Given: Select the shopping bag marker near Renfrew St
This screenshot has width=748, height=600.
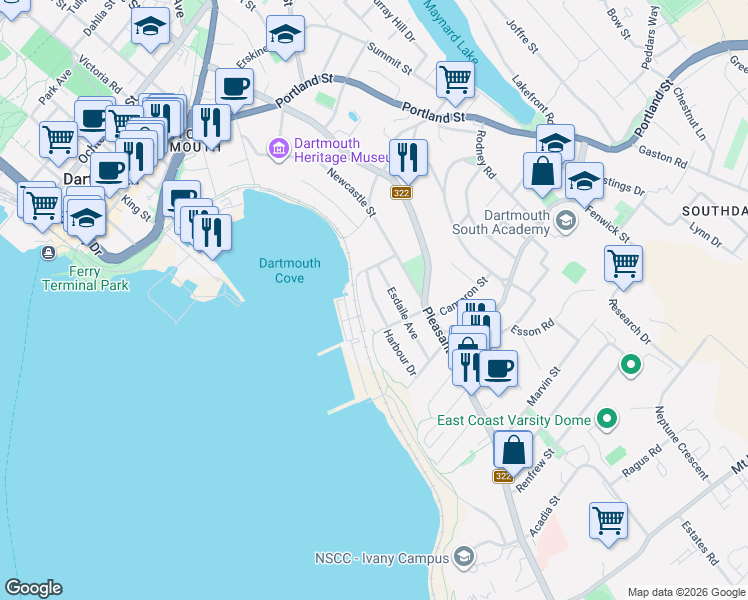Looking at the screenshot, I should (513, 452).
